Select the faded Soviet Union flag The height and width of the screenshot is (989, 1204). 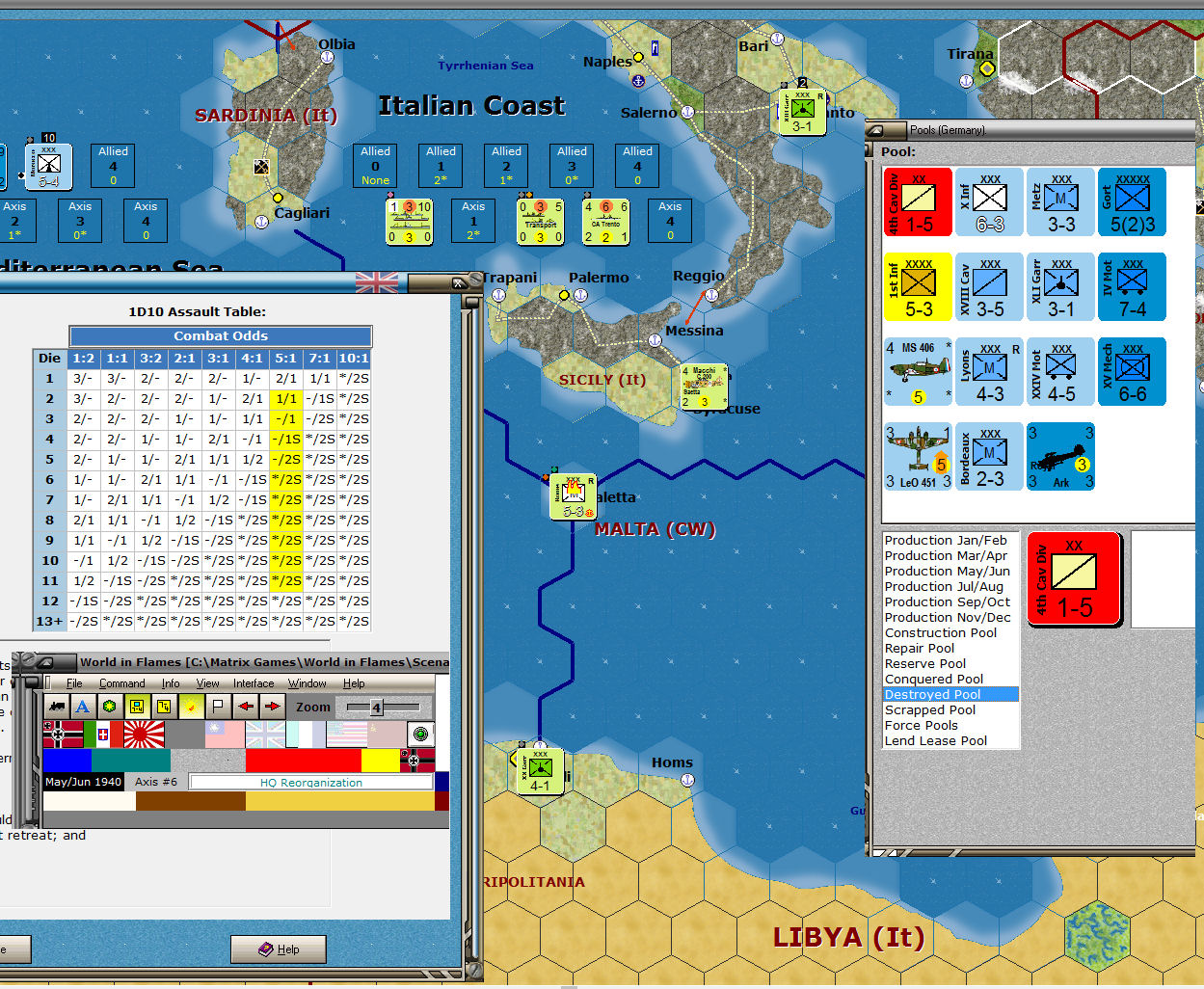click(x=387, y=735)
